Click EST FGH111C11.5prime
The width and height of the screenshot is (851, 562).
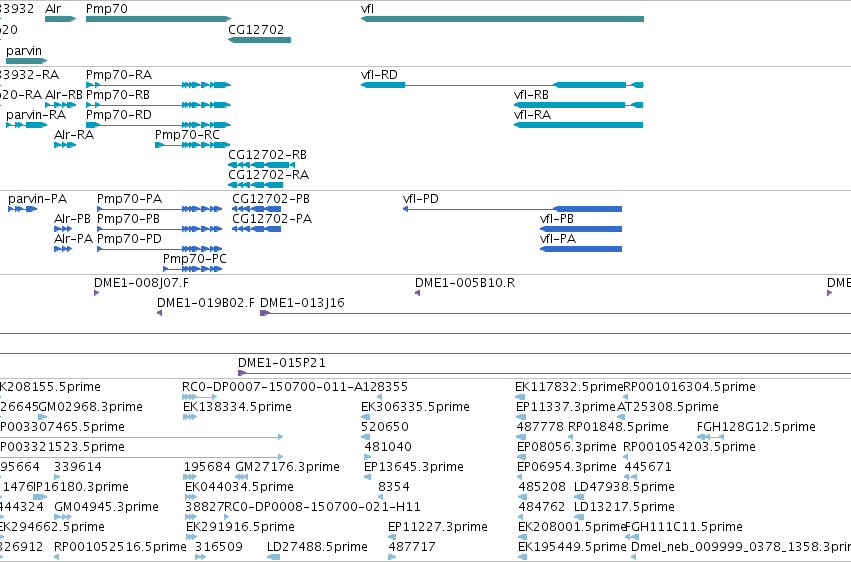(684, 527)
